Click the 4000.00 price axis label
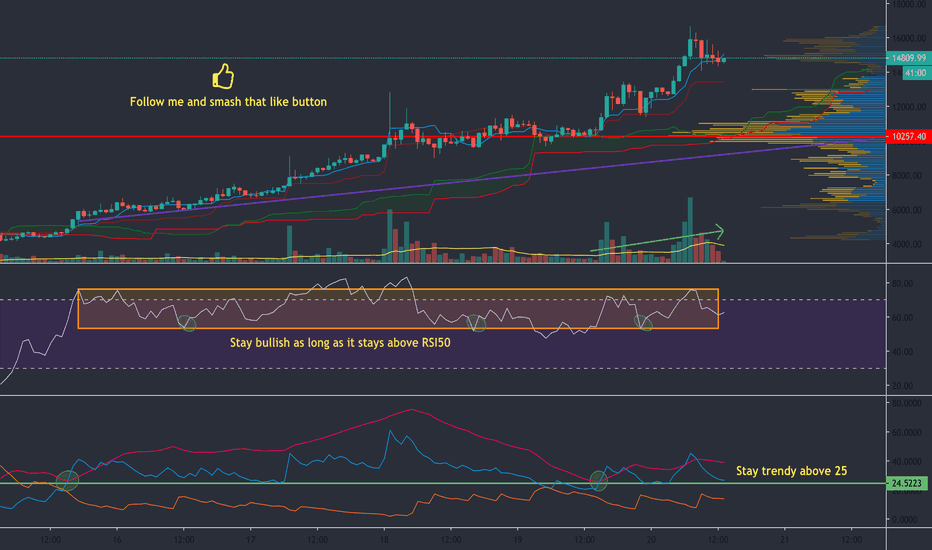Viewport: 932px width, 550px height. [x=908, y=244]
